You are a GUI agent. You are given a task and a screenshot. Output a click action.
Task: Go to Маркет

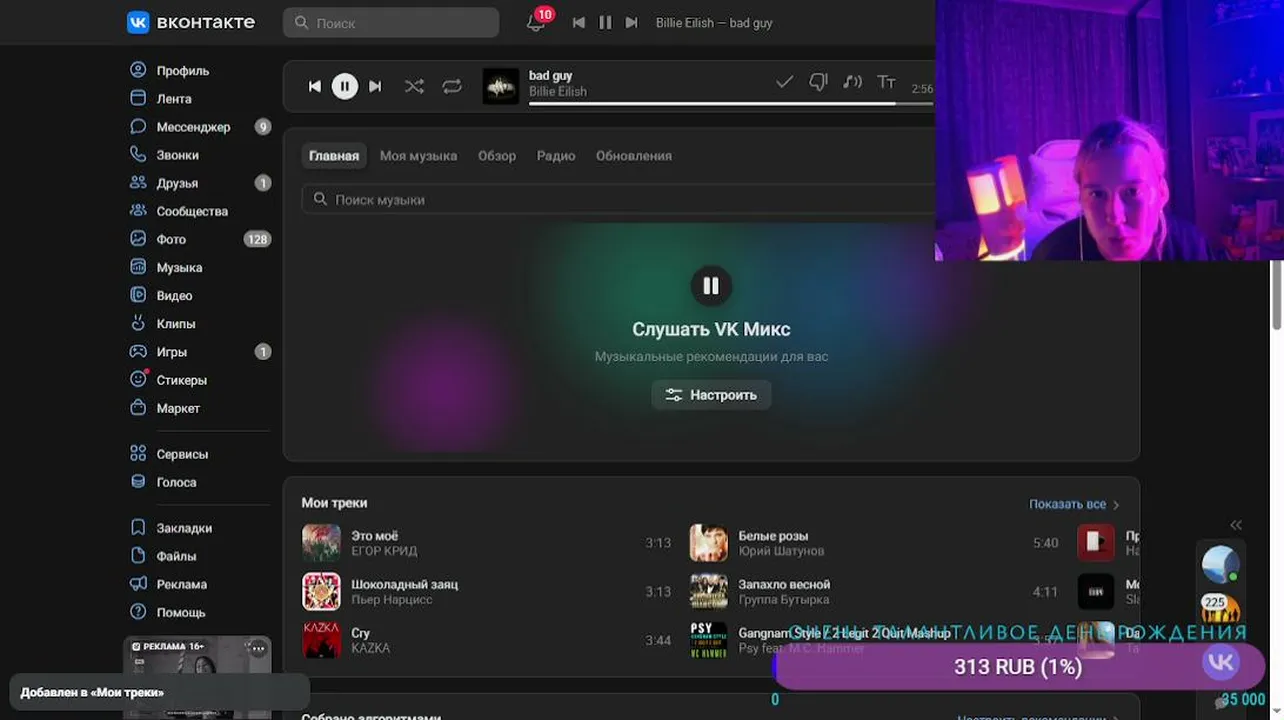pyautogui.click(x=178, y=408)
